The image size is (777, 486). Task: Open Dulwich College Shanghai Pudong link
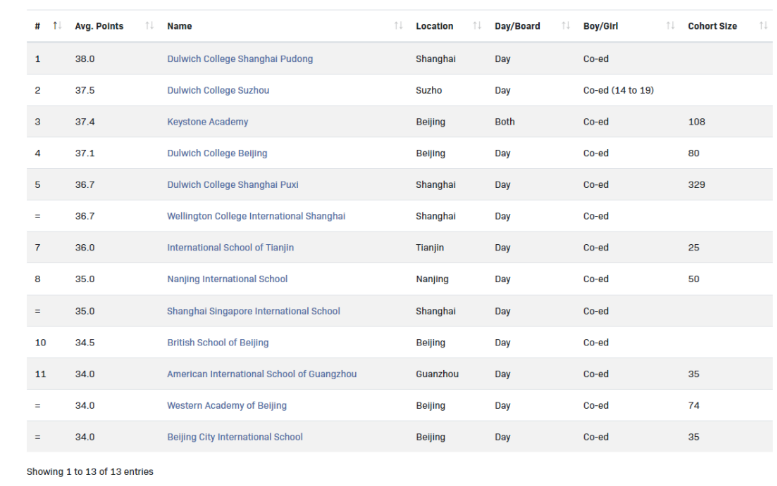[240, 58]
